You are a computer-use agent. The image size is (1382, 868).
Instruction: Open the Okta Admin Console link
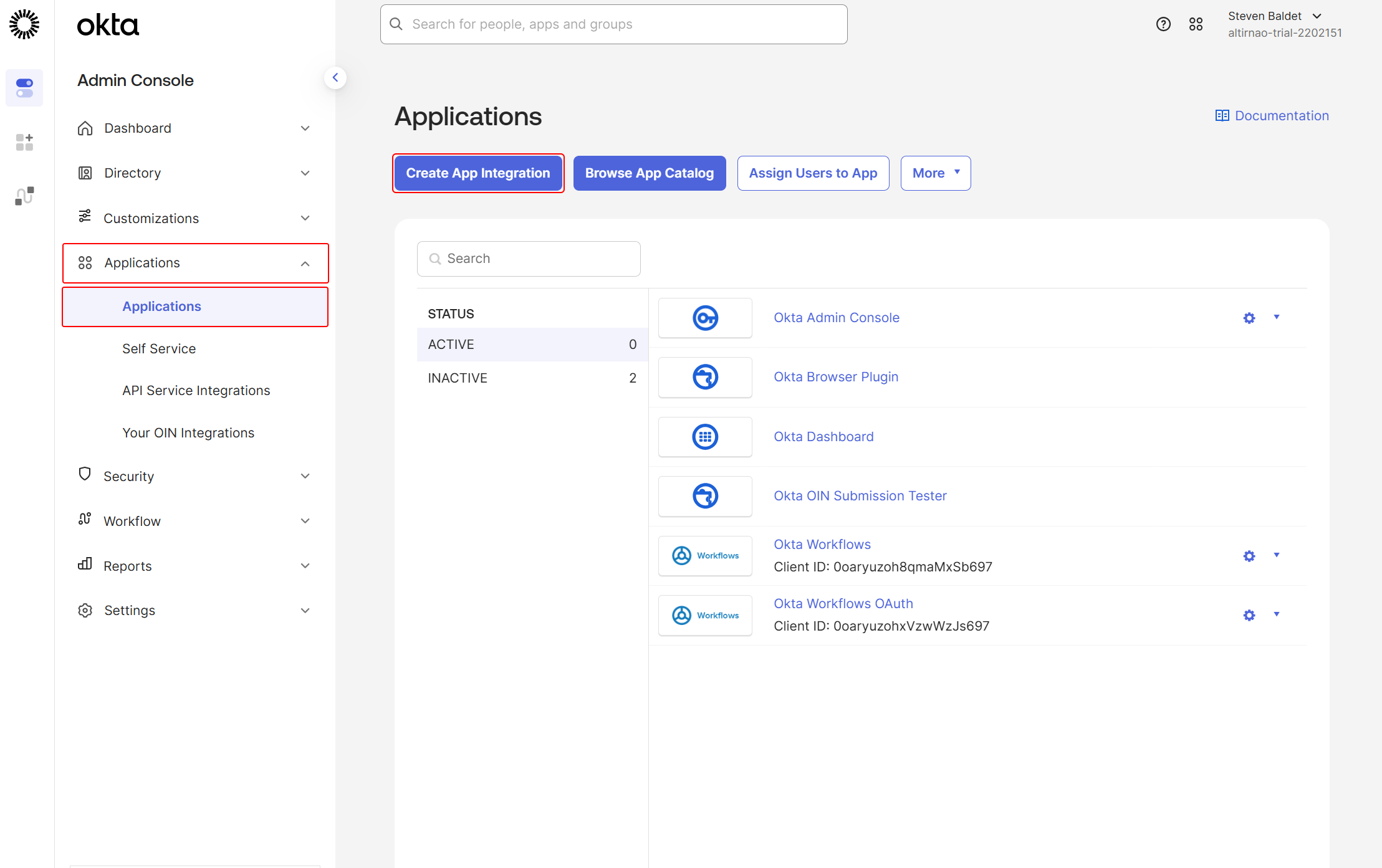coord(837,318)
